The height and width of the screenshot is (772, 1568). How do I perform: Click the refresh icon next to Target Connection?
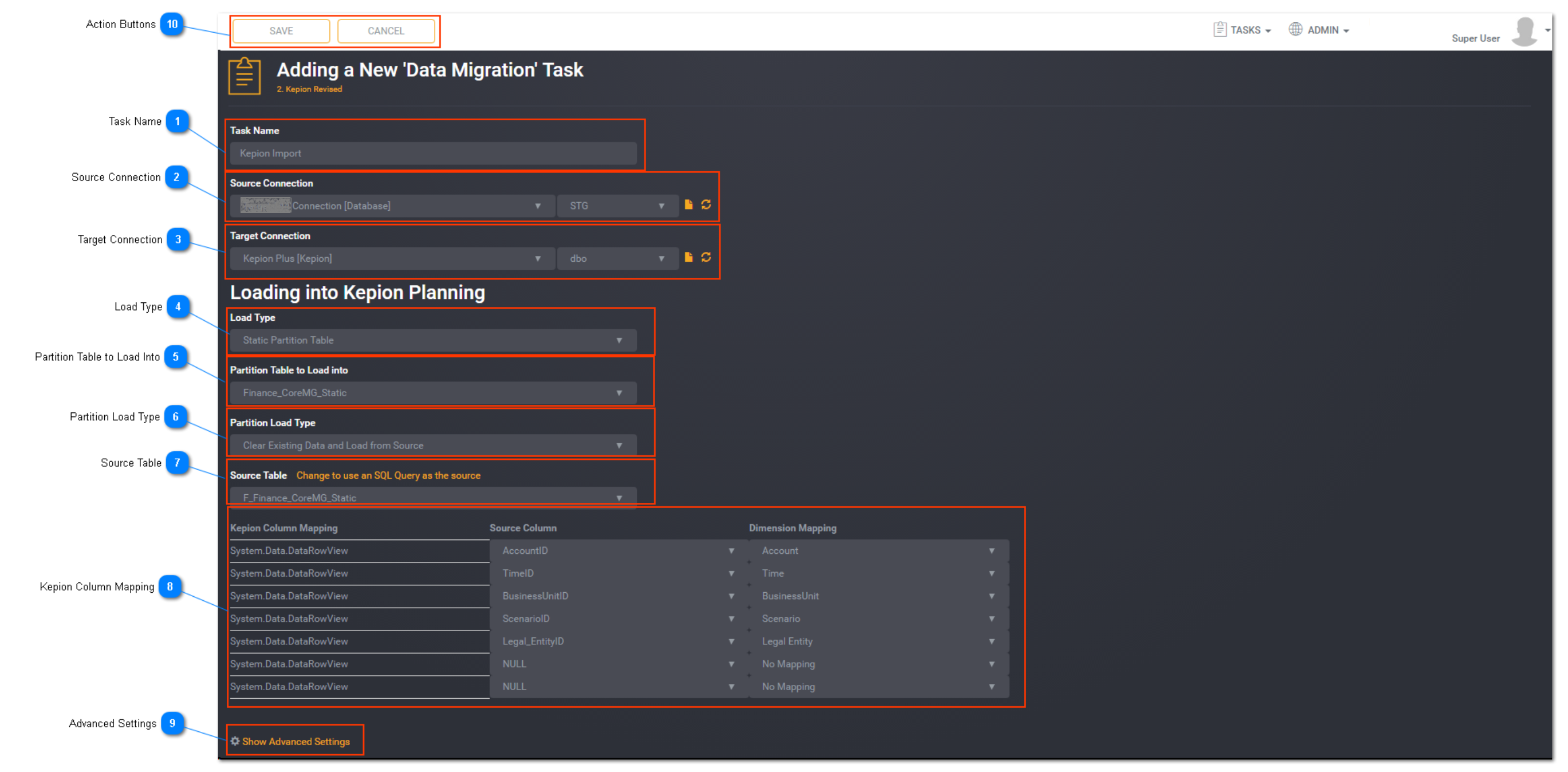coord(706,257)
